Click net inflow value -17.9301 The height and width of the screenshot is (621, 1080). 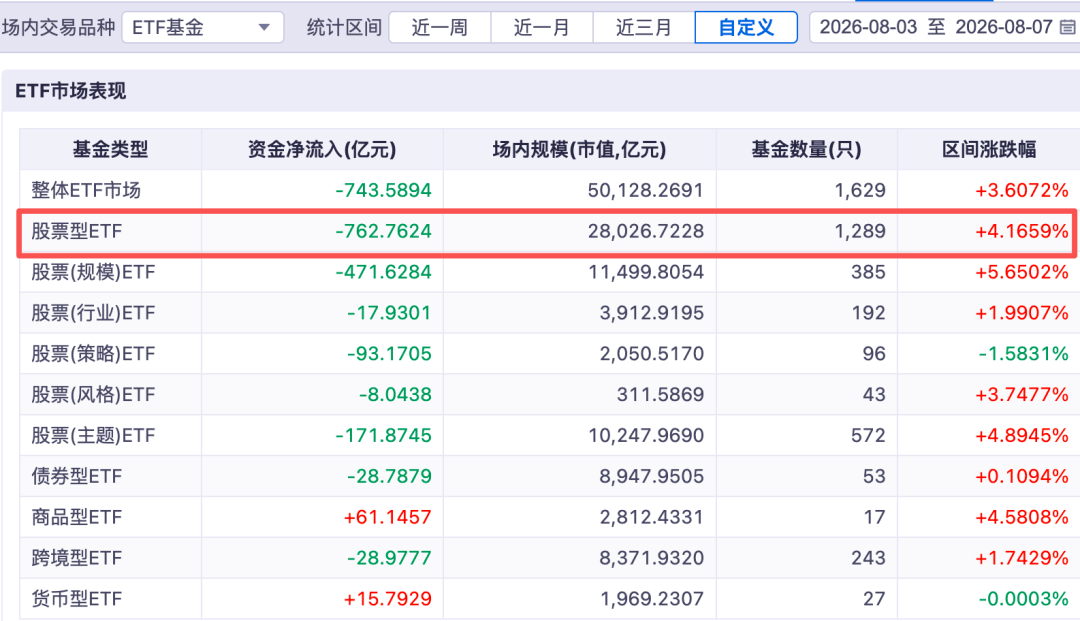click(x=389, y=313)
